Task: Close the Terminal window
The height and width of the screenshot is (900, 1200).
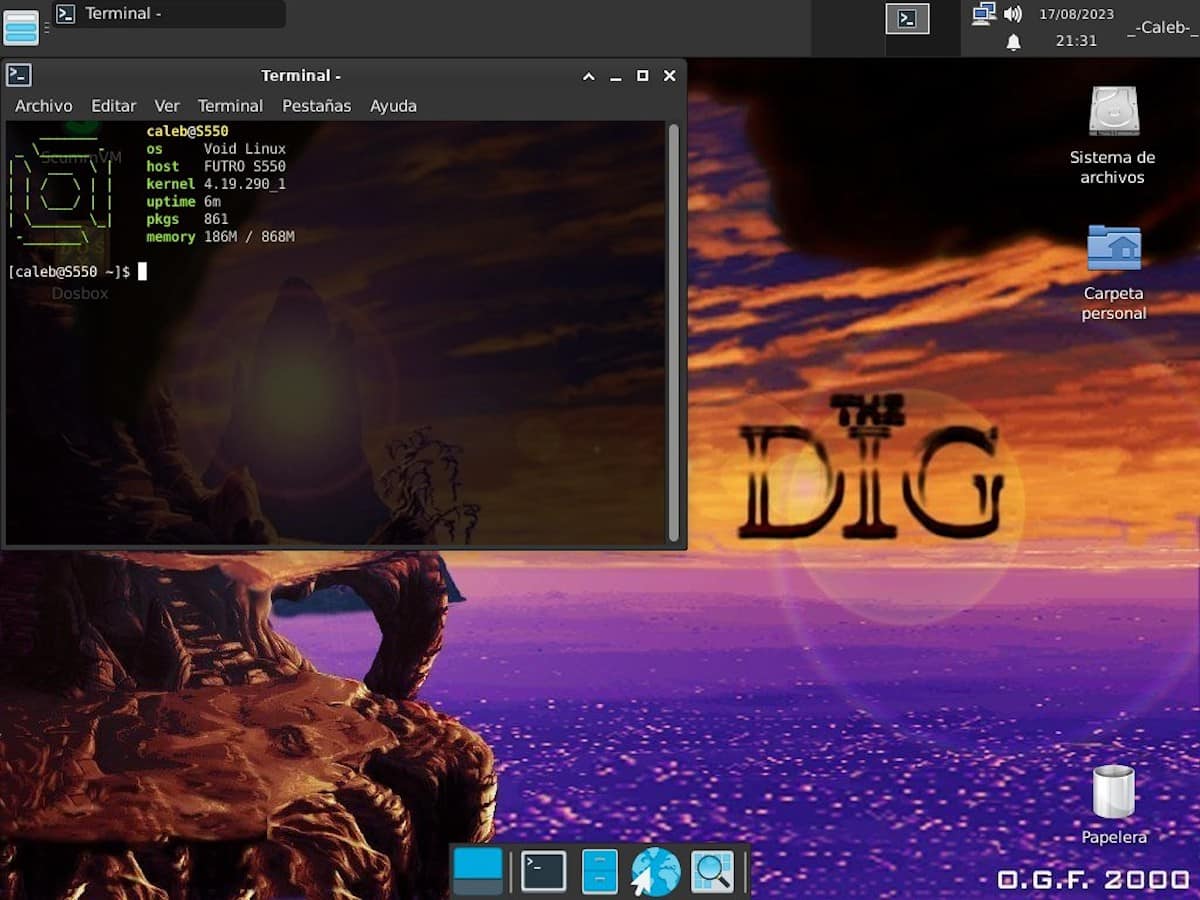Action: click(x=670, y=76)
